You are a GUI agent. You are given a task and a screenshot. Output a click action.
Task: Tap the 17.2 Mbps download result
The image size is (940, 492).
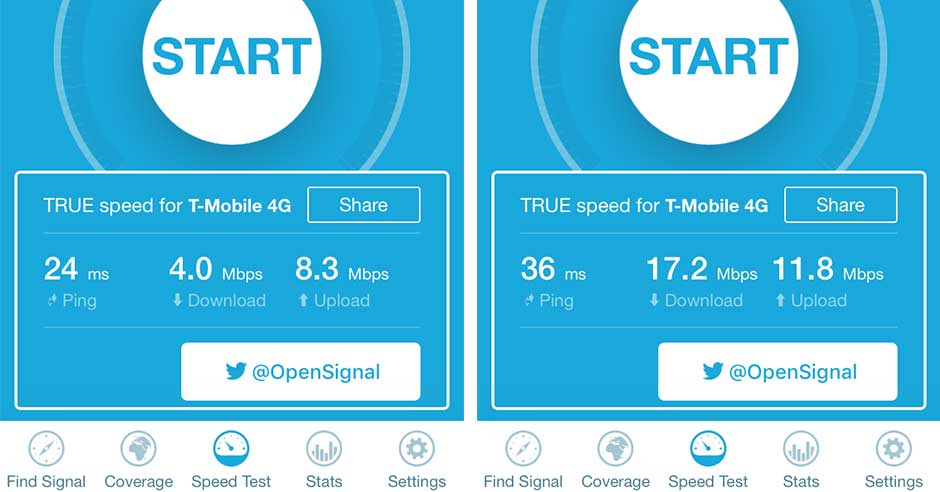702,269
